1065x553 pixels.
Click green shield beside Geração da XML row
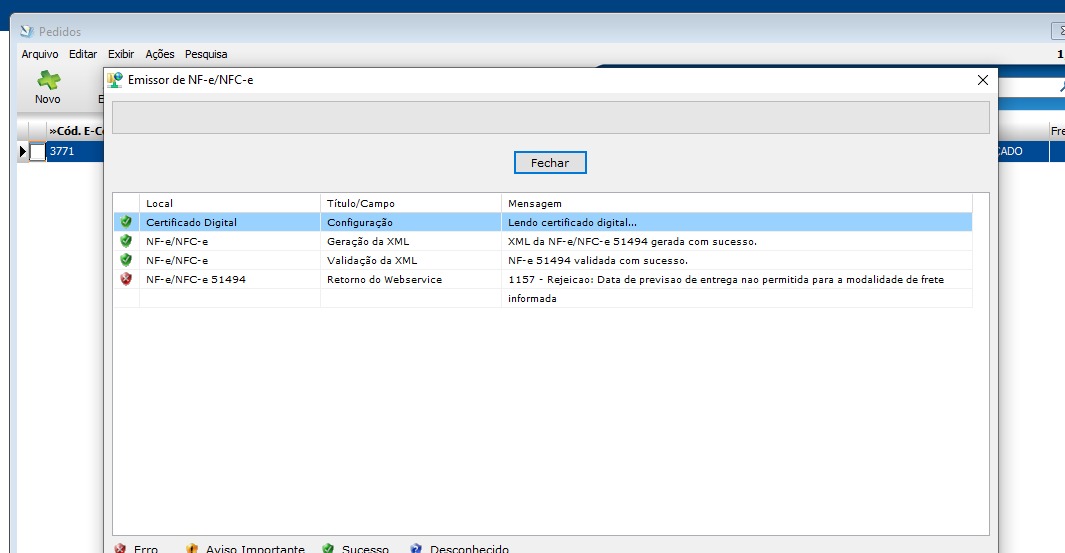coord(125,241)
